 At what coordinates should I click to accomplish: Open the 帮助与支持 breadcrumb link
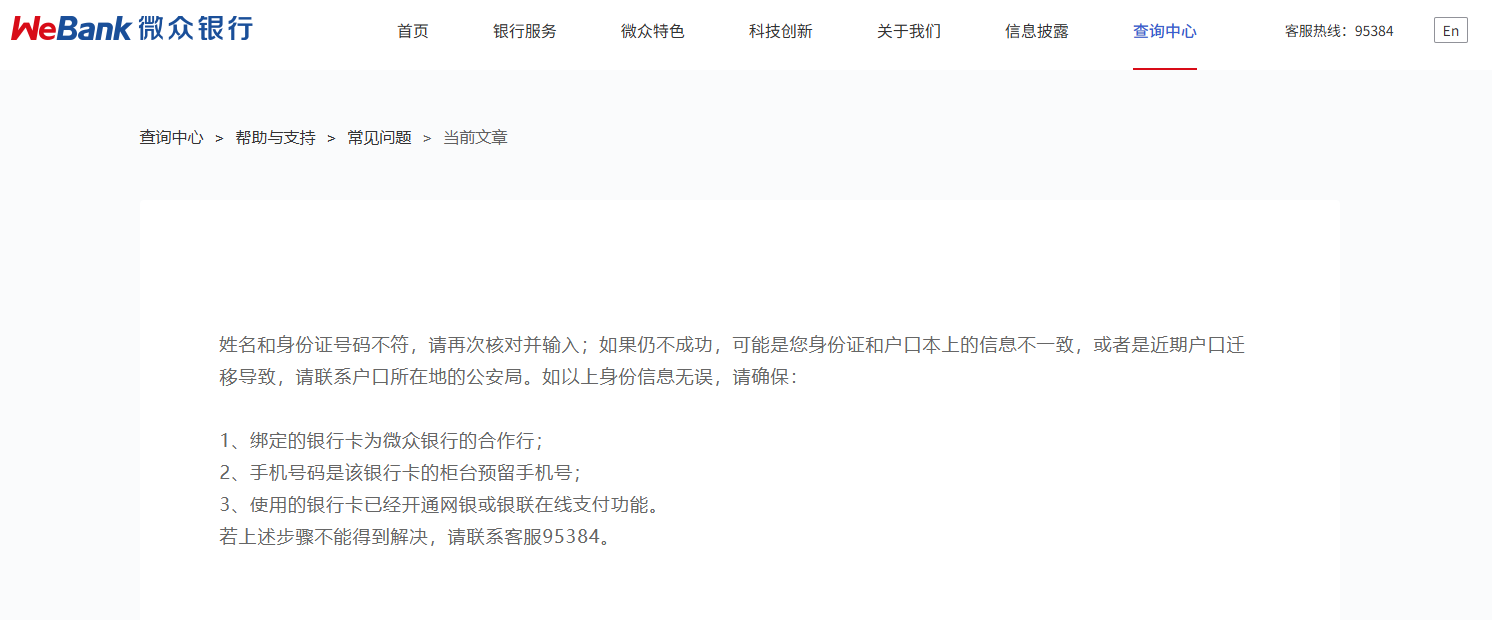pyautogui.click(x=275, y=138)
